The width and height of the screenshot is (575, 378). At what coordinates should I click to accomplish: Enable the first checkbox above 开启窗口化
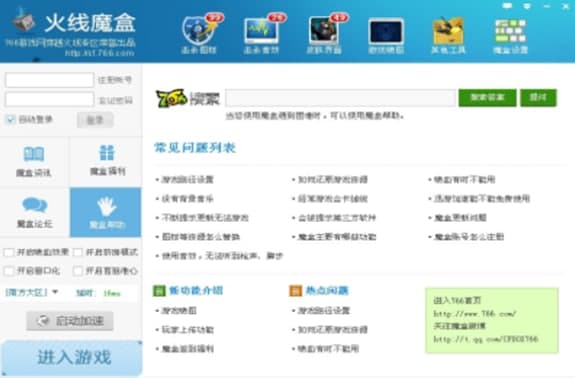point(8,252)
